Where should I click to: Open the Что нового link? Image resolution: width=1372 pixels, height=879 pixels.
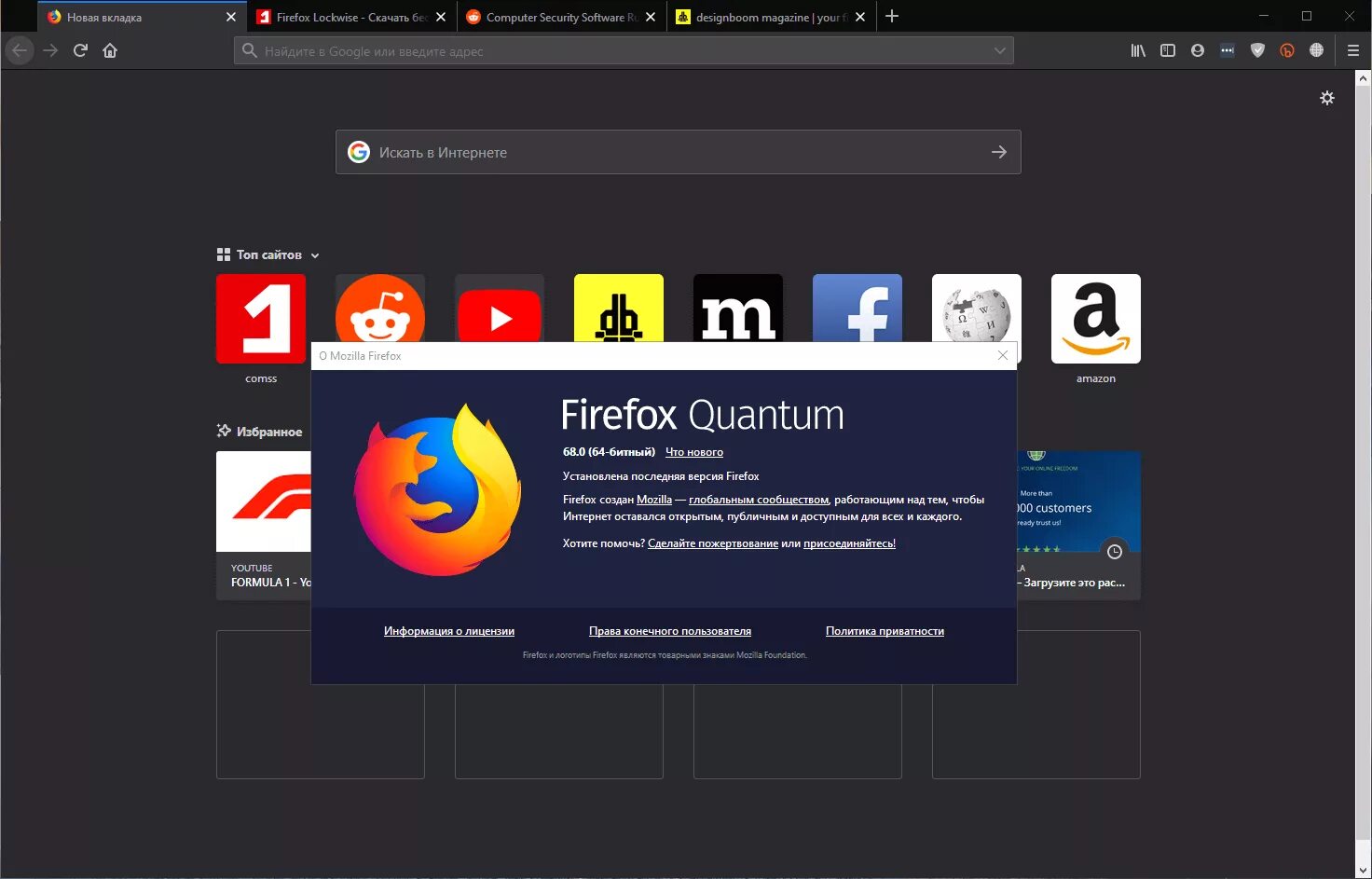click(694, 452)
